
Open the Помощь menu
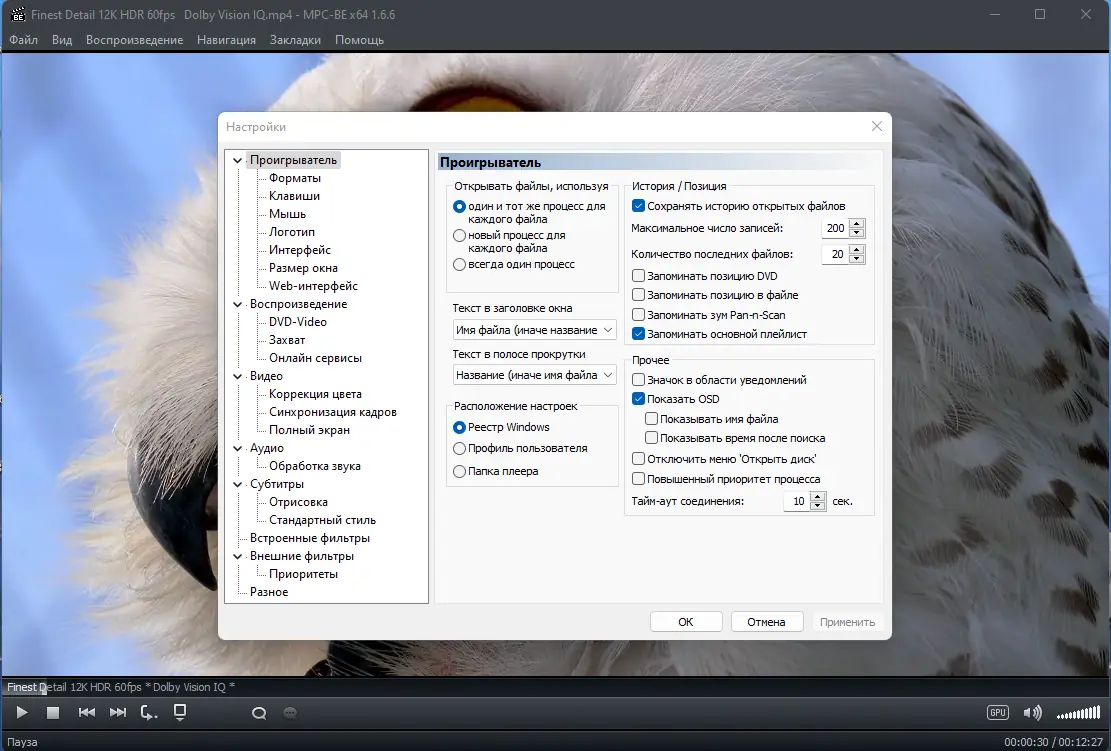pos(359,40)
